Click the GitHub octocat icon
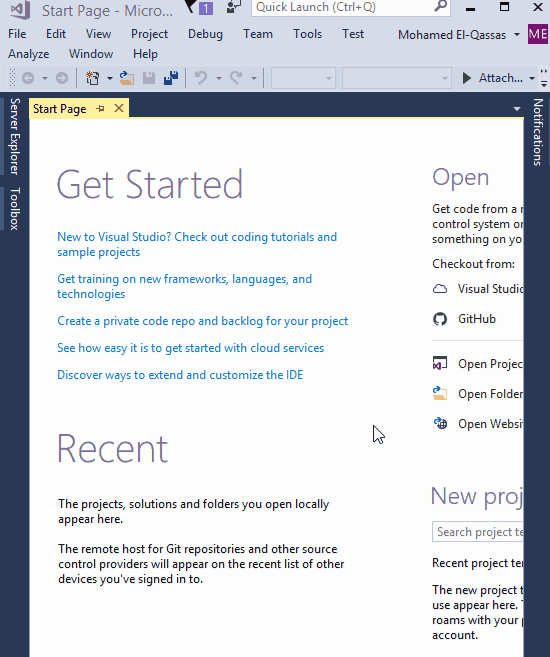Screen dimensions: 550x657 pos(440,319)
